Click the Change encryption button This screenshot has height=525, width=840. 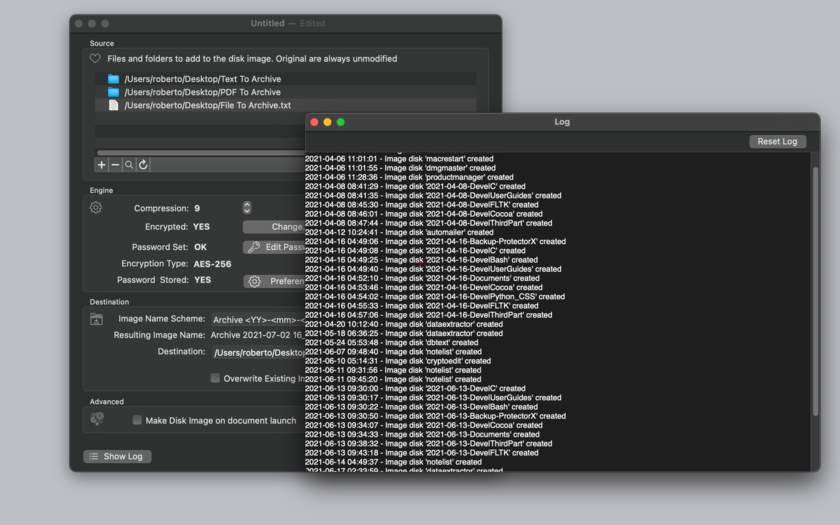274,227
